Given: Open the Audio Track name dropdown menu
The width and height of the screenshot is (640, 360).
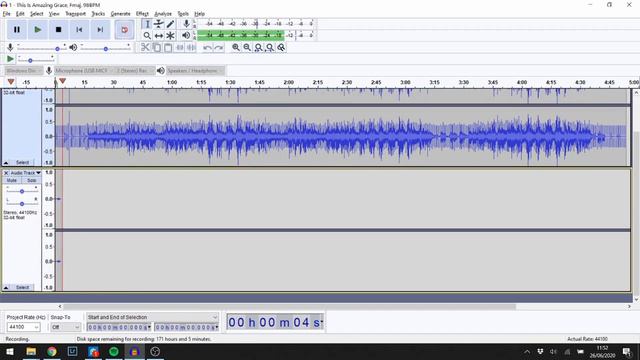Looking at the screenshot, I should pyautogui.click(x=25, y=173).
